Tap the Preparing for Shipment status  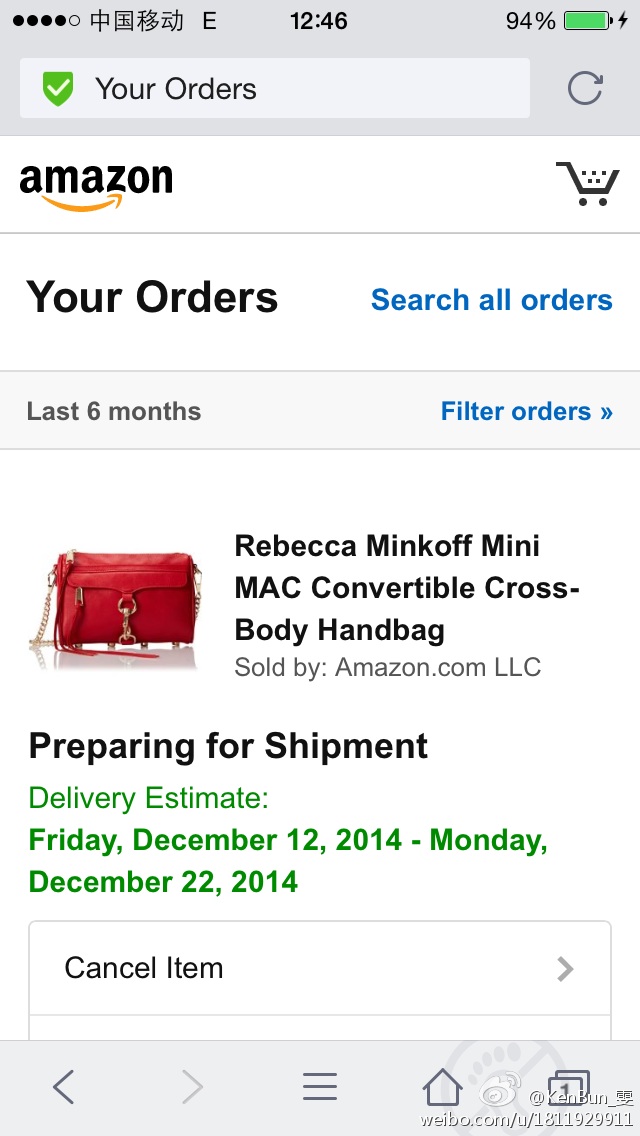click(228, 746)
